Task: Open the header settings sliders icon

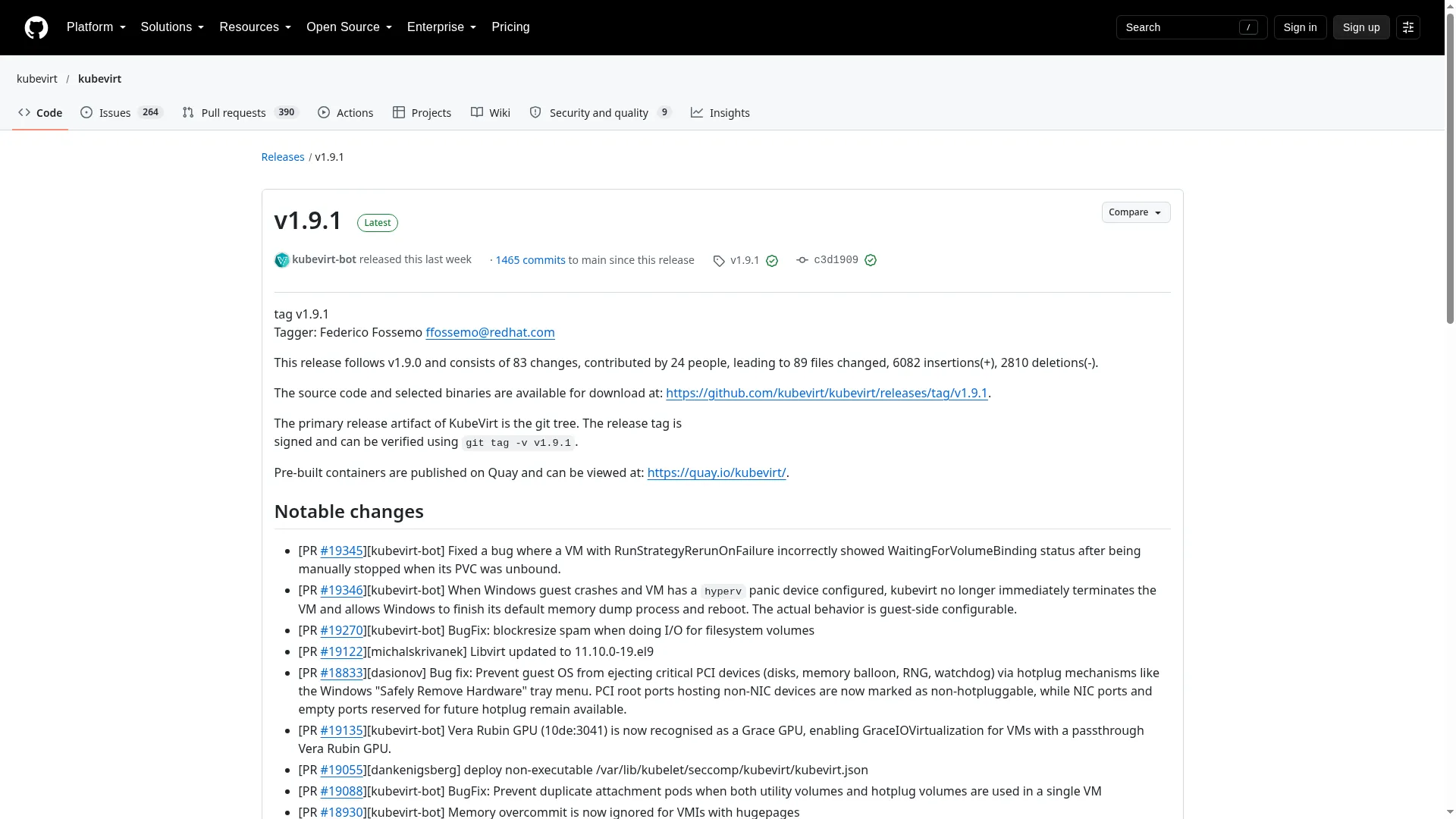Action: [1408, 27]
